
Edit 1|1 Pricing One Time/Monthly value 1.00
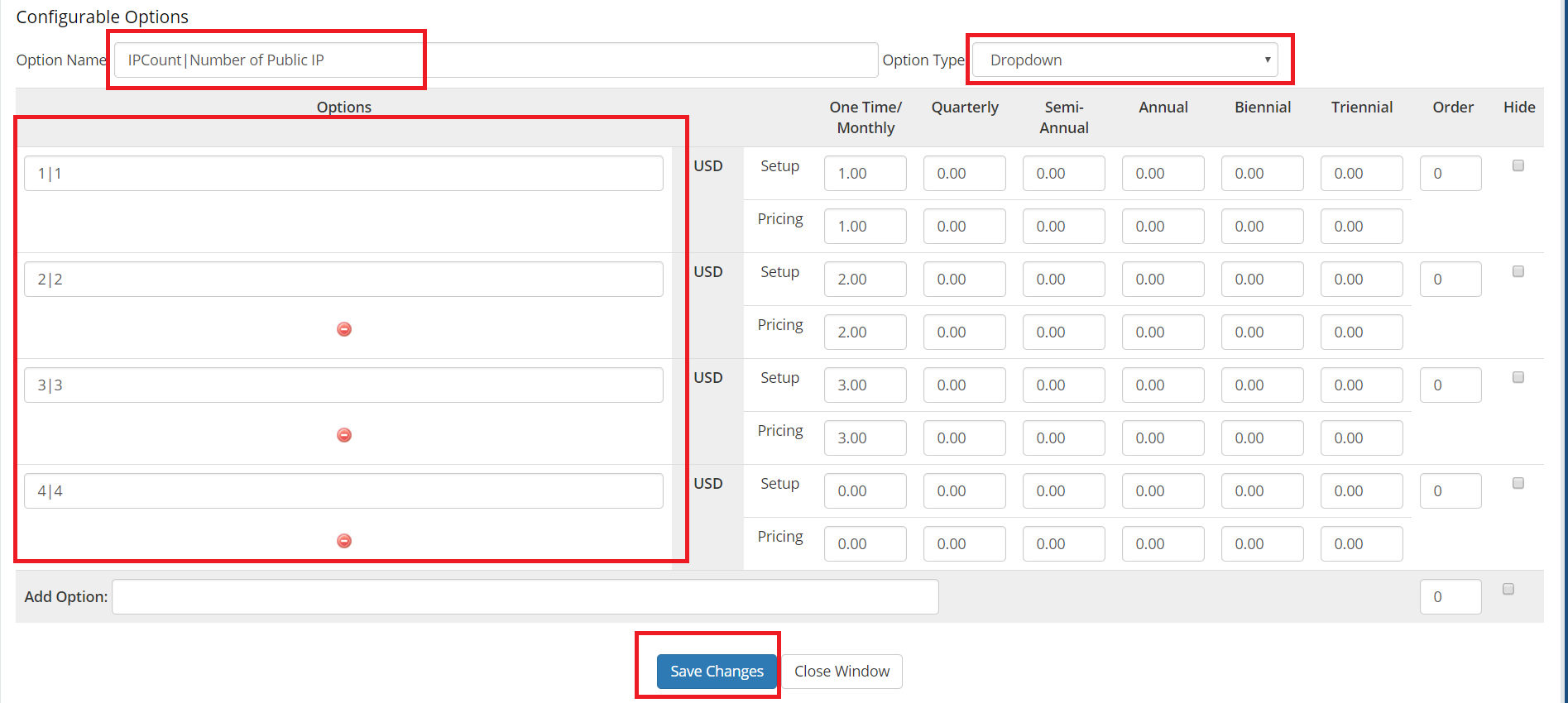coord(866,227)
